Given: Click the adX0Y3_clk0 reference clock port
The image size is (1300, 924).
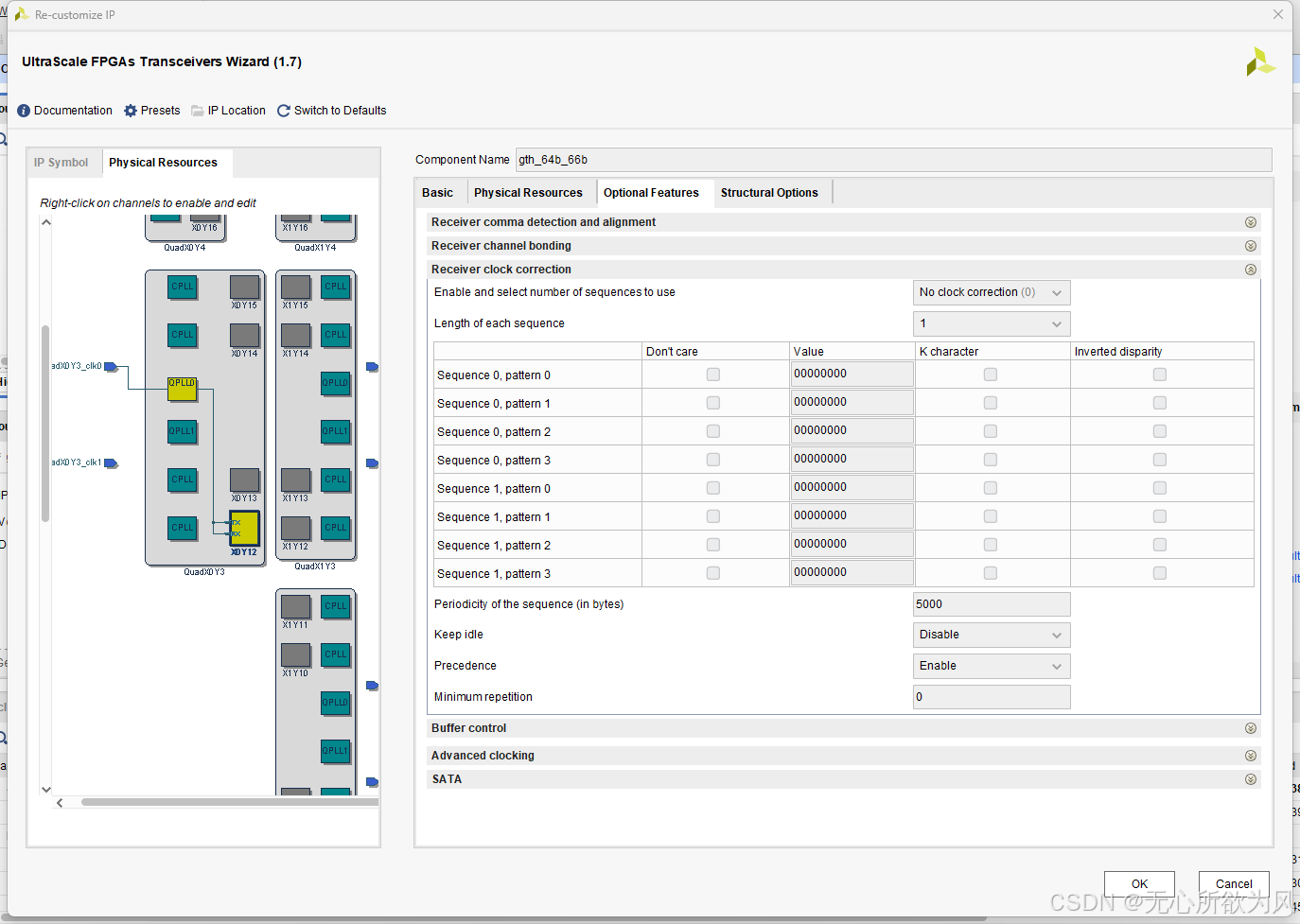Looking at the screenshot, I should point(111,366).
